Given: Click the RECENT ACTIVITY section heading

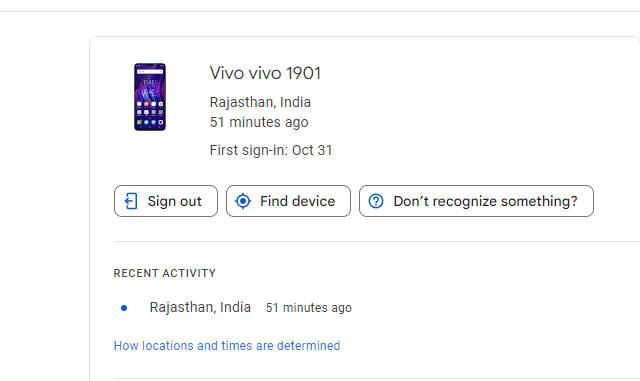Looking at the screenshot, I should [x=164, y=273].
